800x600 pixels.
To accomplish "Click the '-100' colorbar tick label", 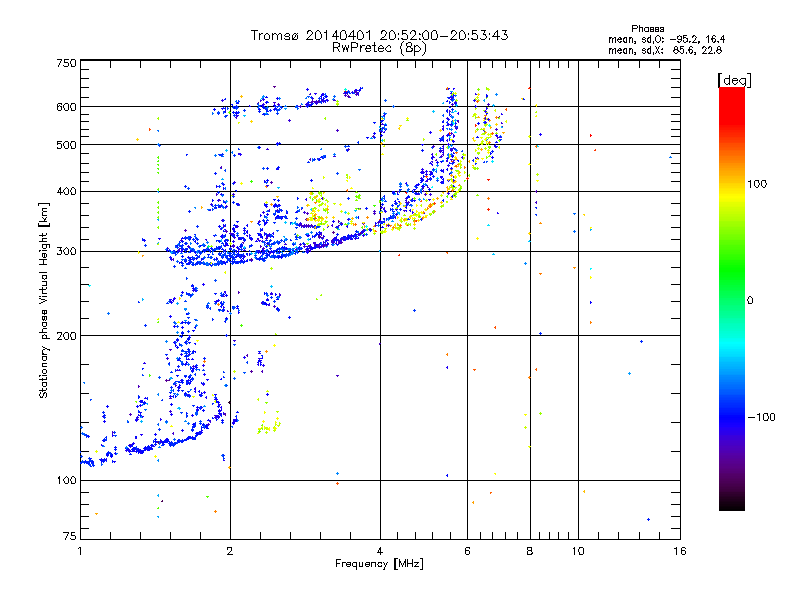I will (x=761, y=417).
